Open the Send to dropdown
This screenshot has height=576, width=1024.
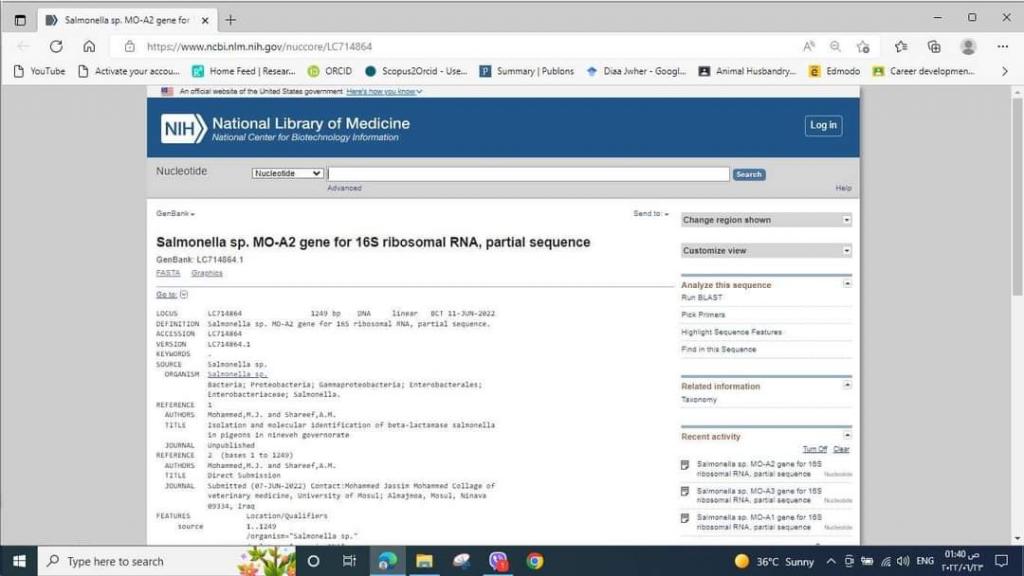coord(651,213)
